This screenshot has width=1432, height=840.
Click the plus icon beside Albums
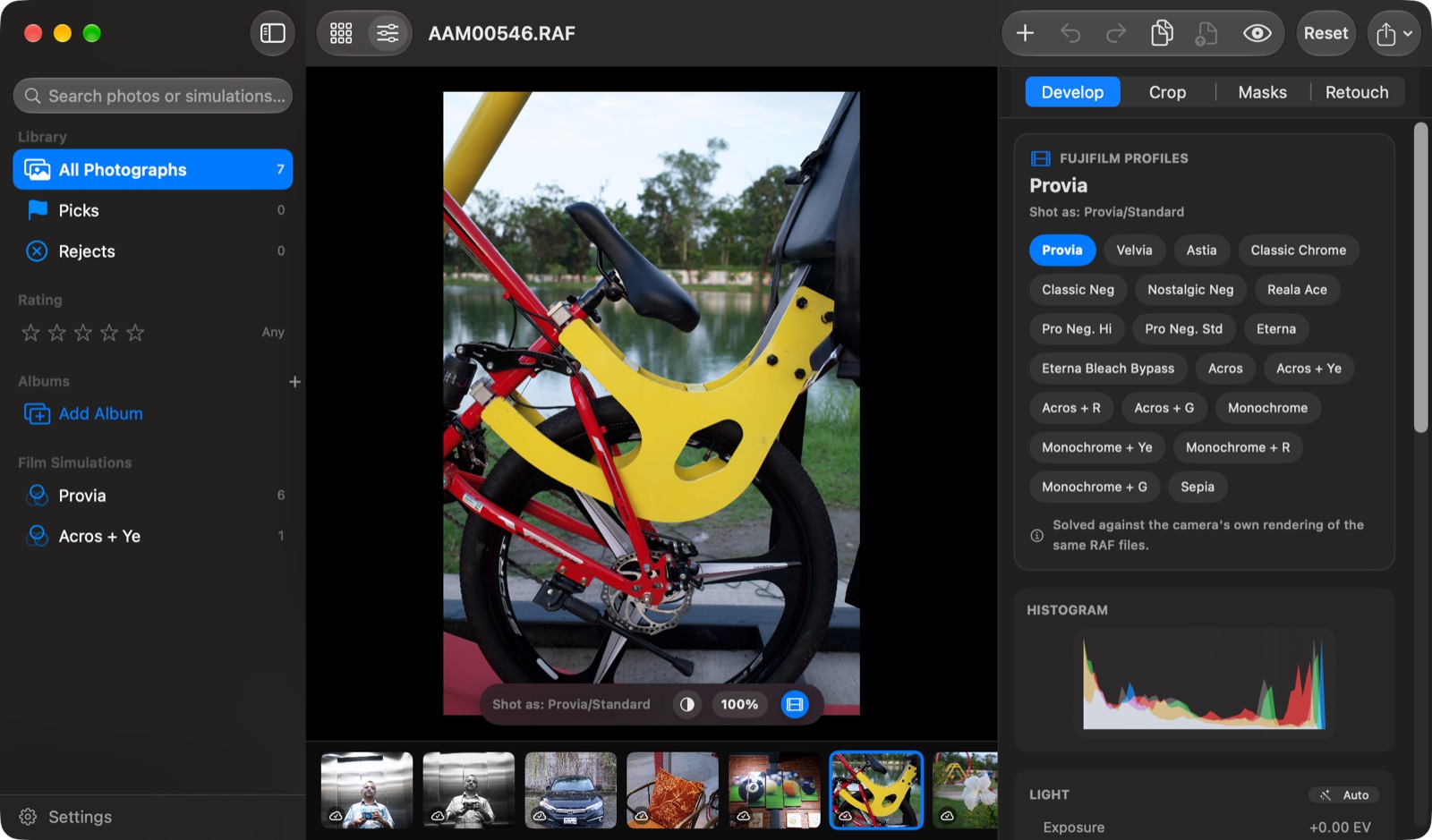coord(294,382)
